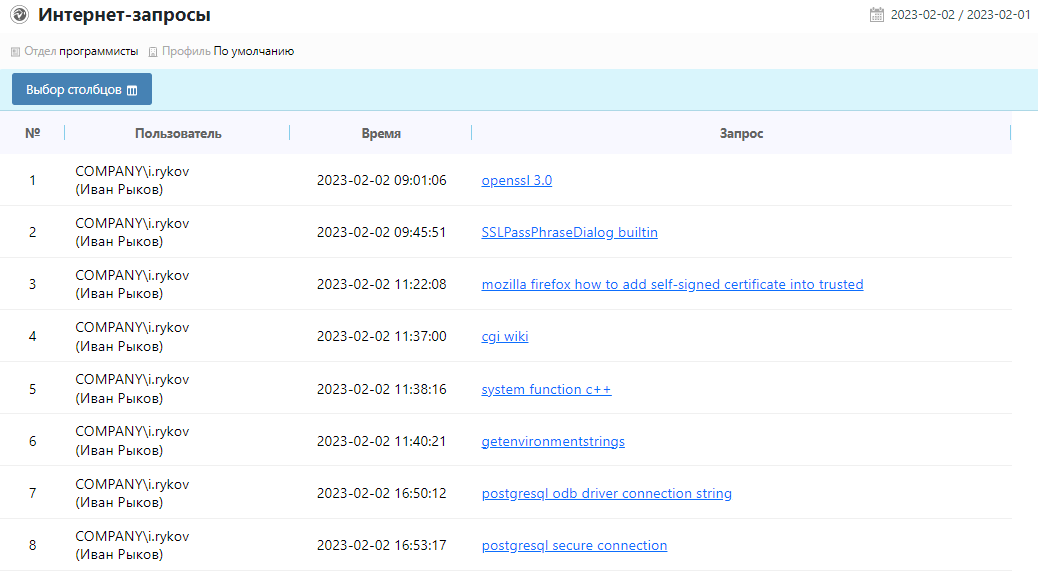Image resolution: width=1038 pixels, height=584 pixels.
Task: Open the SSLPassPhraseDialog builtin query link
Action: pos(569,233)
